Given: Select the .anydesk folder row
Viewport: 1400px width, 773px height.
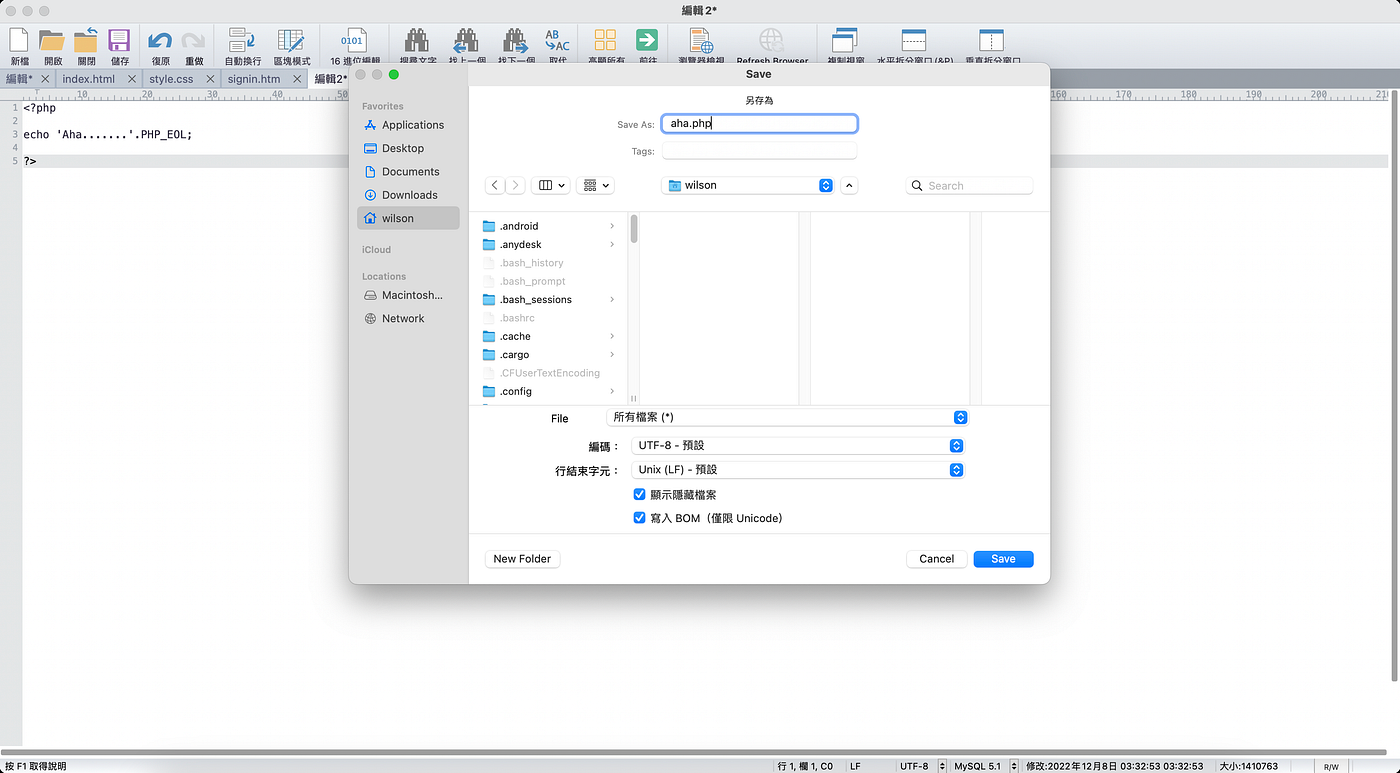Looking at the screenshot, I should click(549, 245).
